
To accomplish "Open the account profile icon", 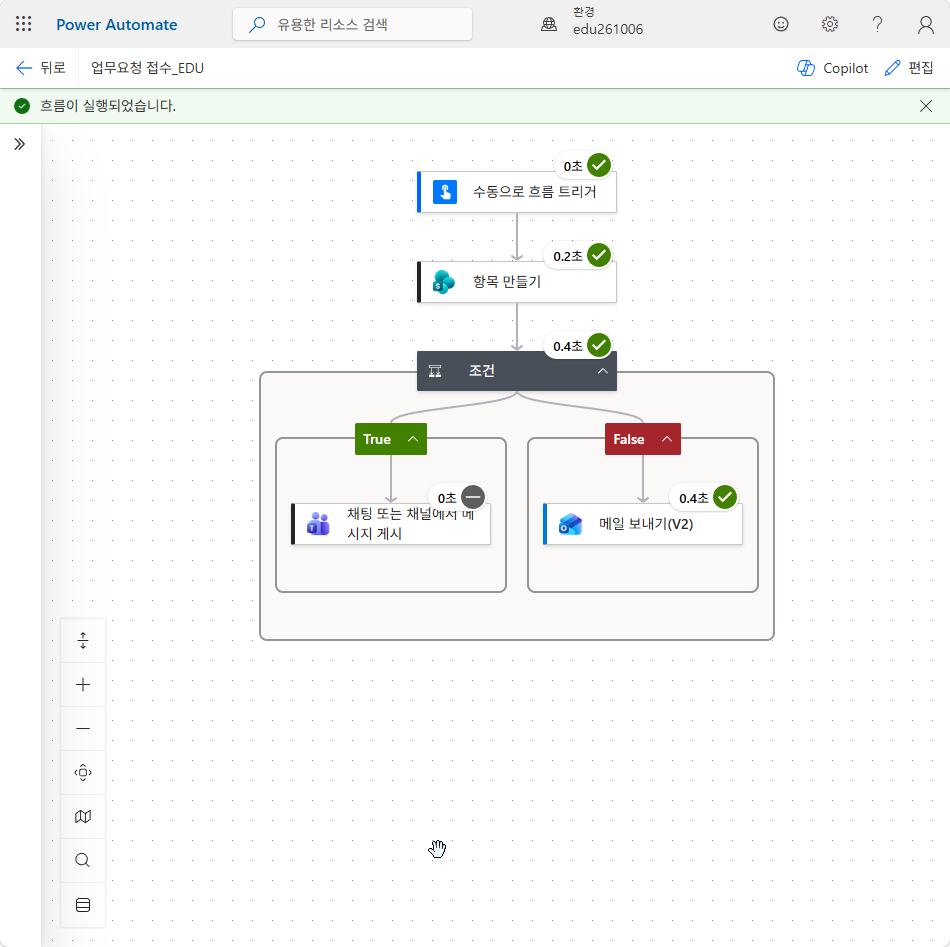I will (925, 24).
